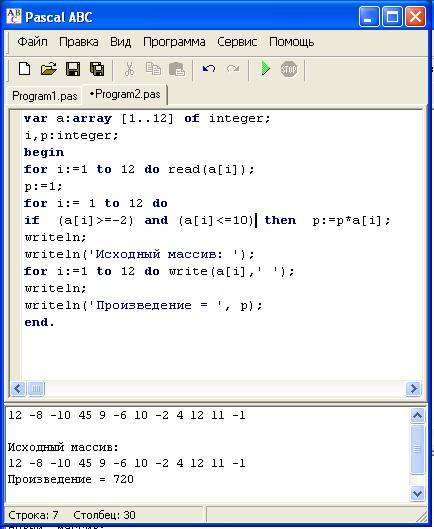The image size is (434, 529).
Task: Click the editor's horizontal scroll right arrow
Action: point(413,389)
